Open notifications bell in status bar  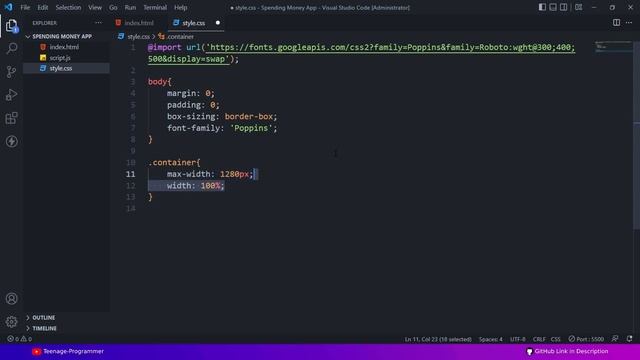coord(629,339)
